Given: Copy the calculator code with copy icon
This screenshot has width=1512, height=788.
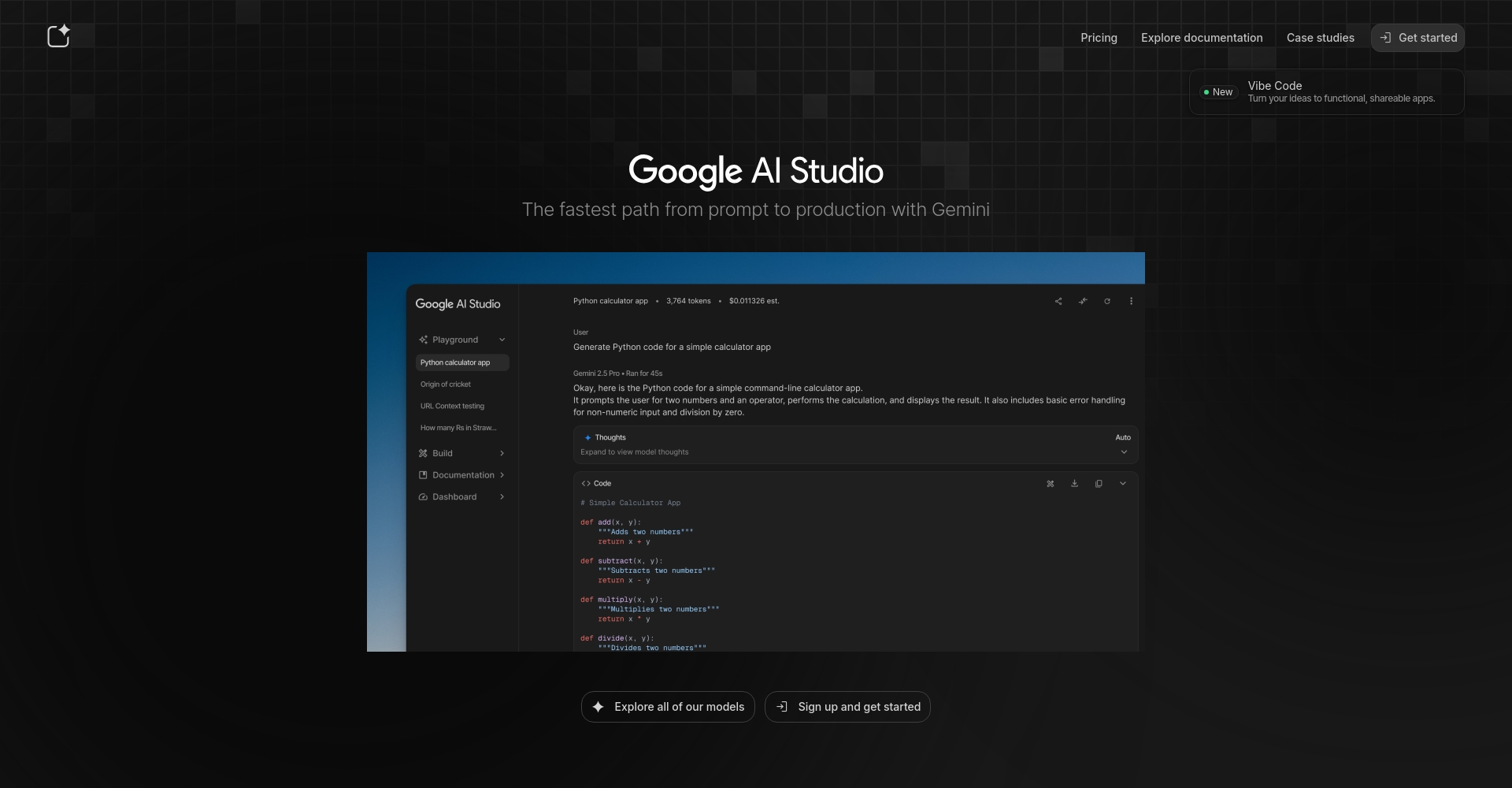Looking at the screenshot, I should pos(1098,484).
